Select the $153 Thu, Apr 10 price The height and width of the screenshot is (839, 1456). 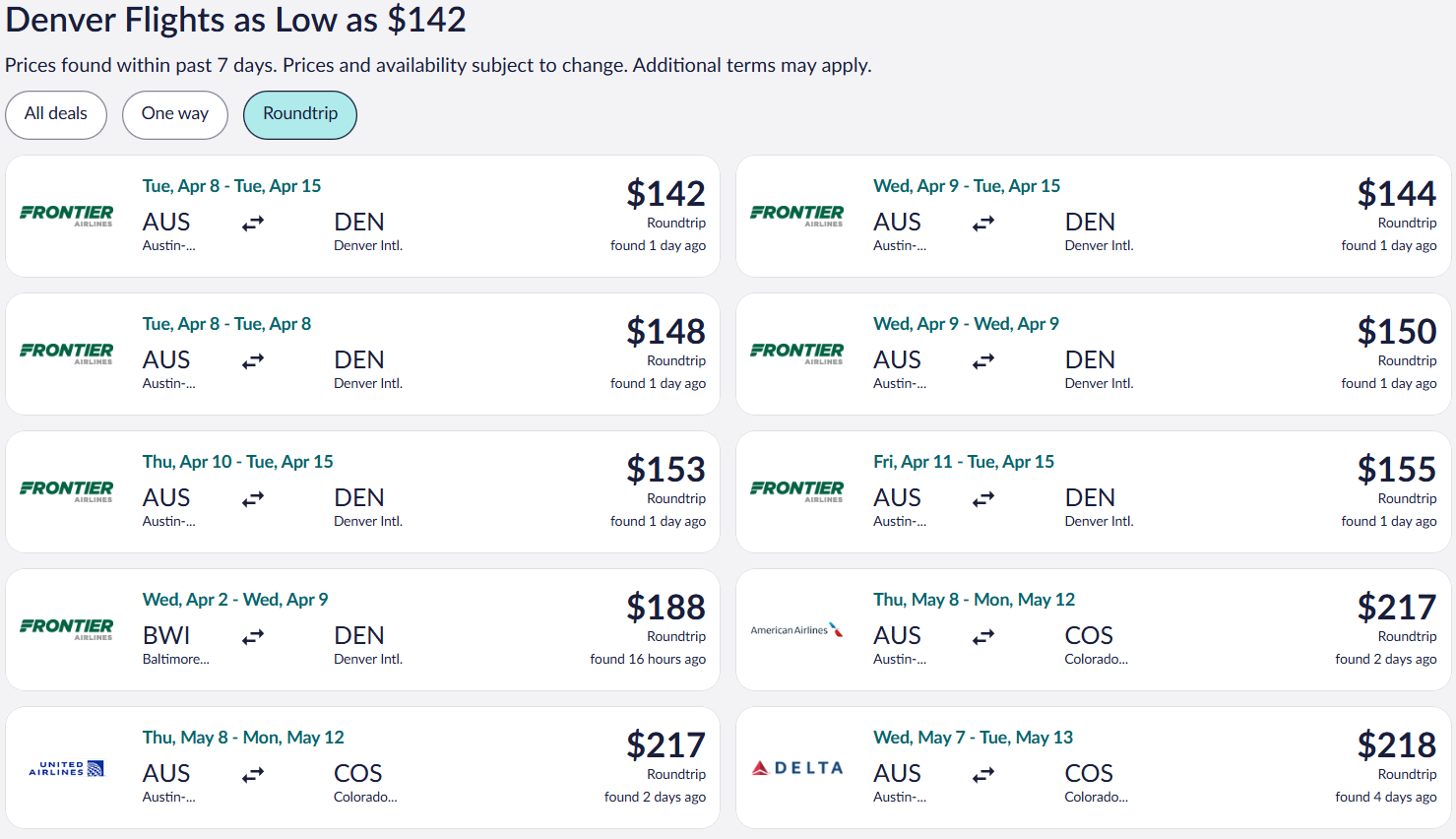click(666, 470)
